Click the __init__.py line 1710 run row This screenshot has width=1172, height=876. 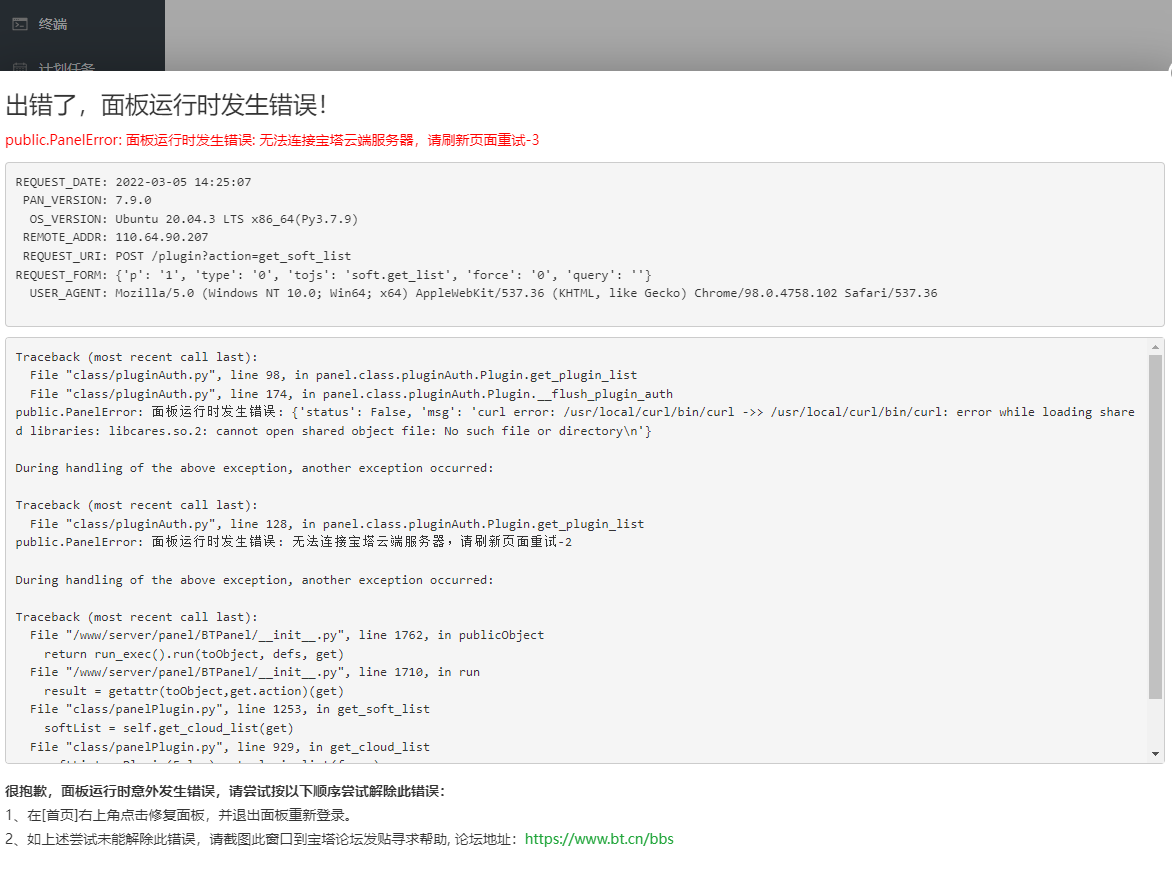click(x=255, y=672)
